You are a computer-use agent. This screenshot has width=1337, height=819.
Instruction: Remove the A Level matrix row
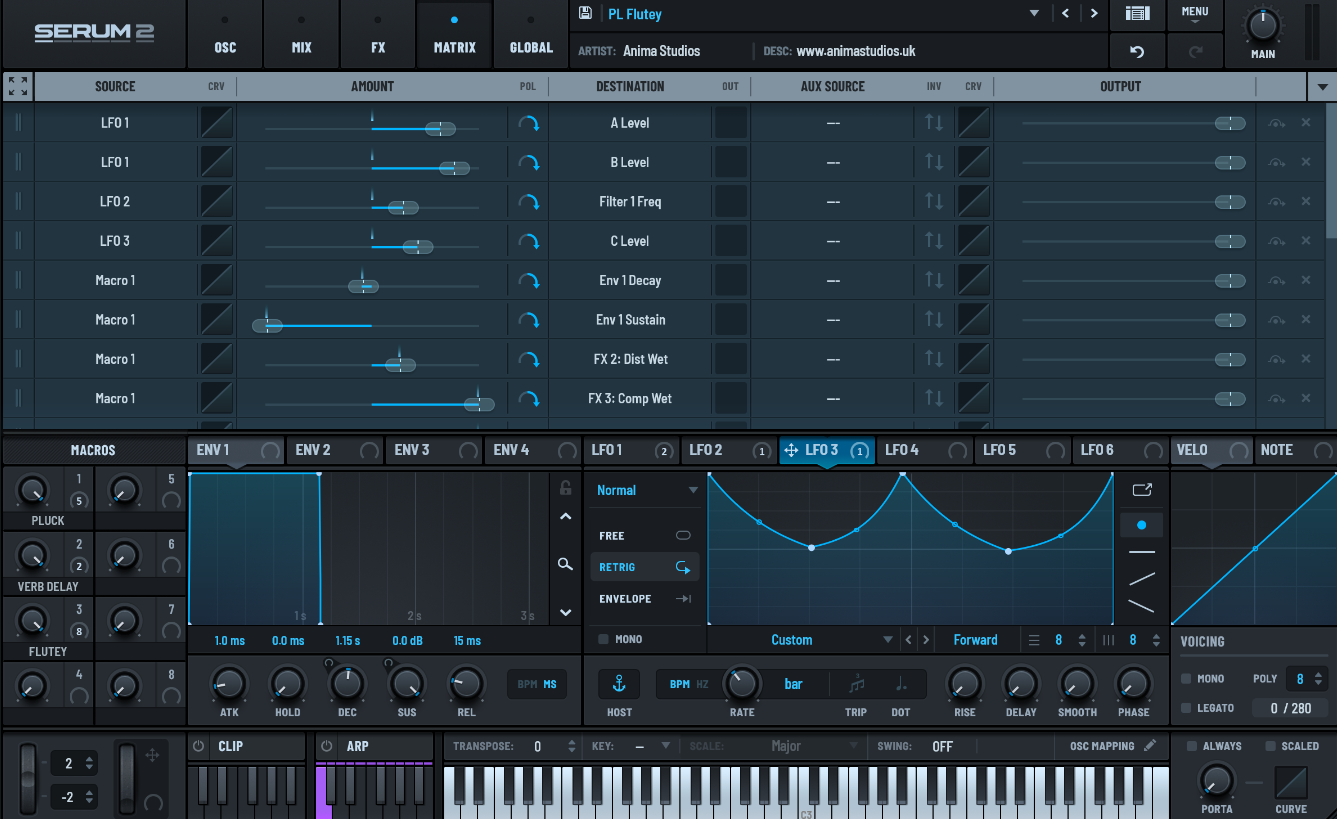[x=1305, y=123]
